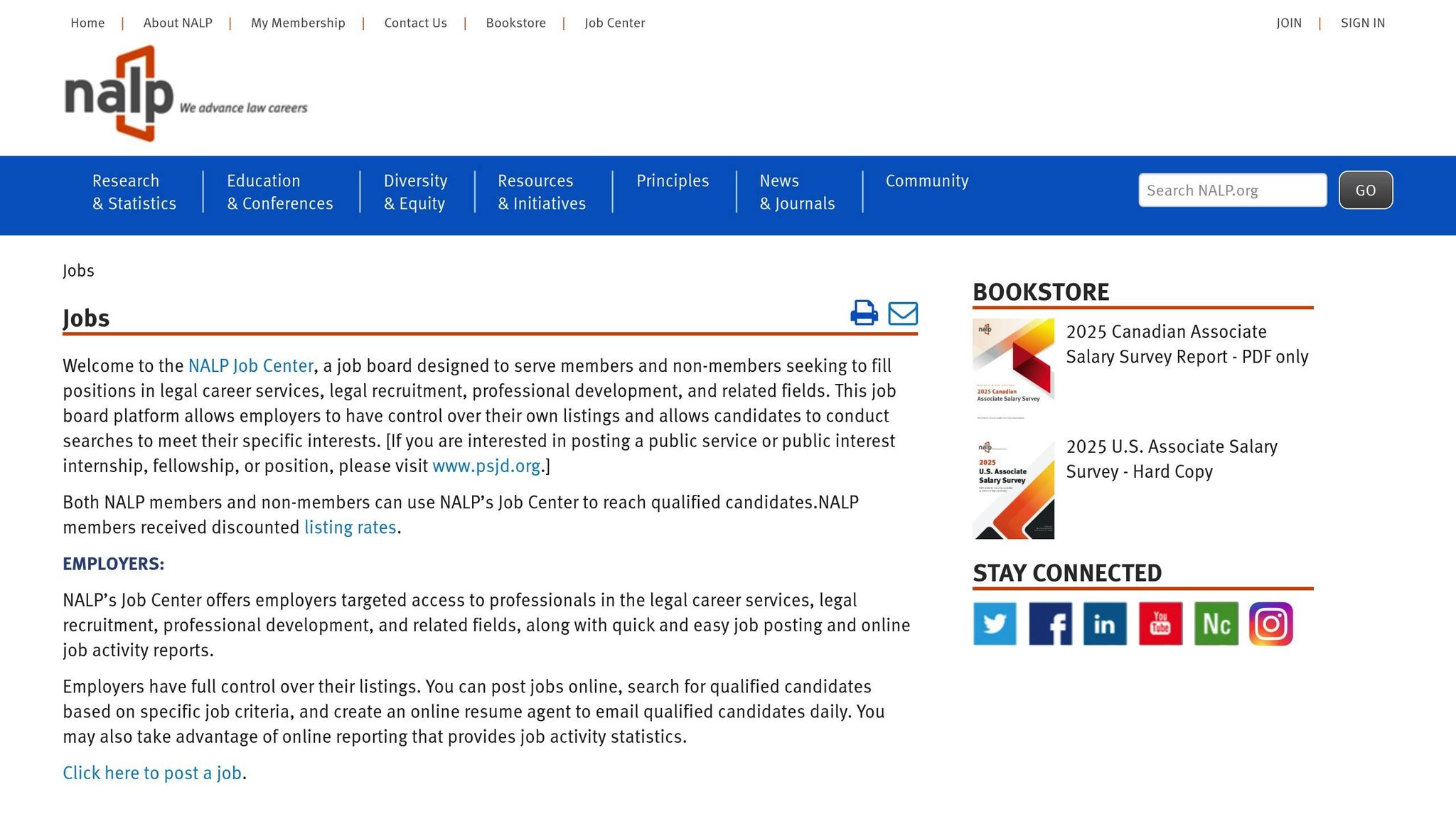
Task: Open the Instagram icon
Action: coord(1270,623)
